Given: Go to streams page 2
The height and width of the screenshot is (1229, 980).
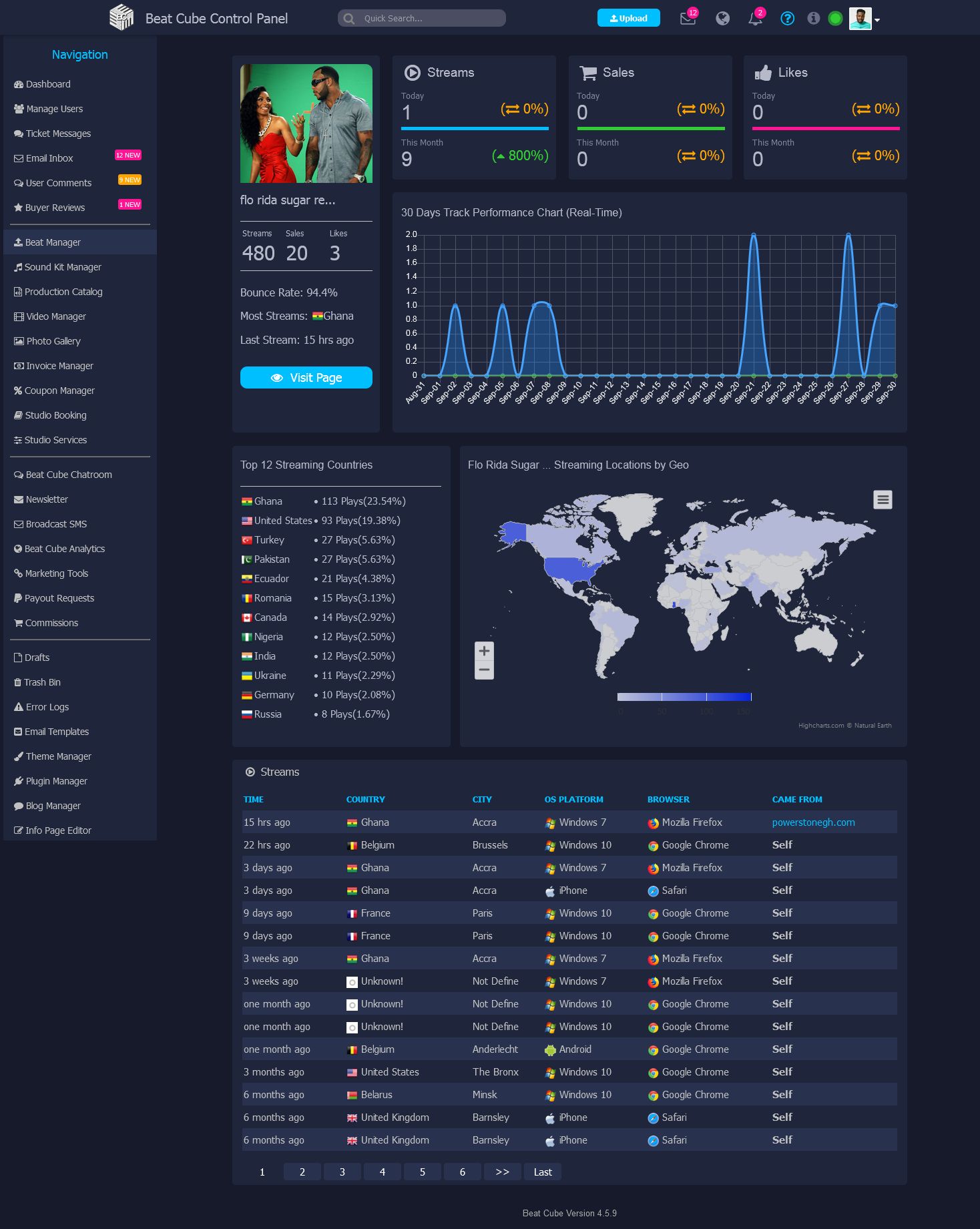Looking at the screenshot, I should click(302, 1172).
